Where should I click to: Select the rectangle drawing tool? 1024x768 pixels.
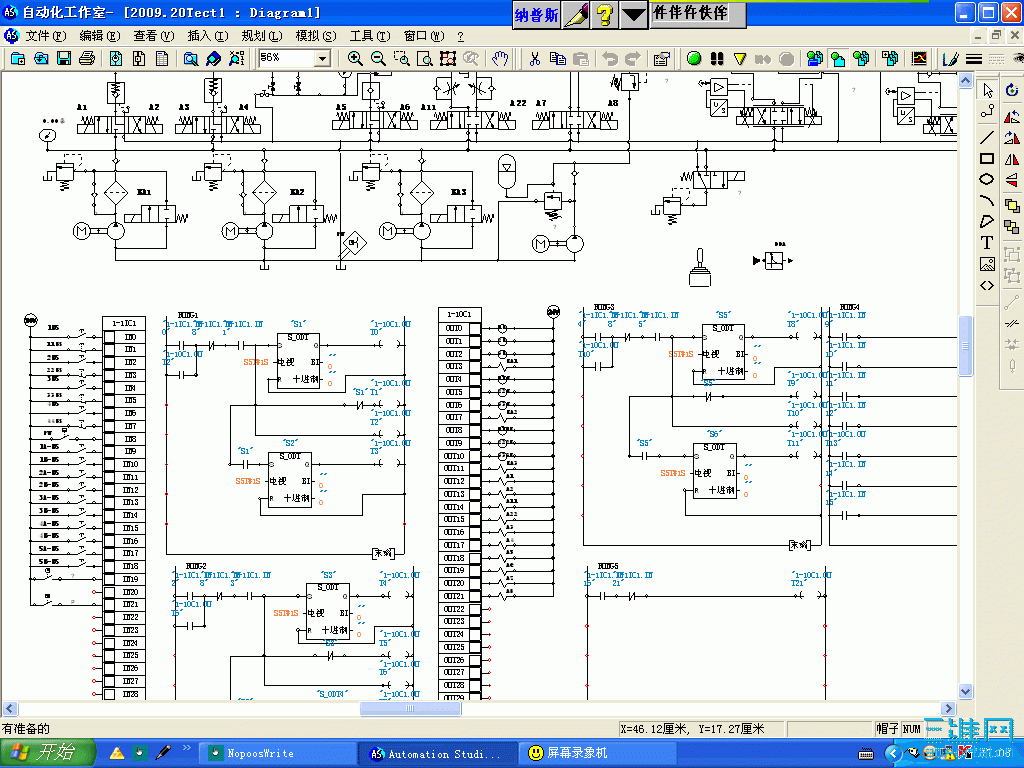point(987,158)
